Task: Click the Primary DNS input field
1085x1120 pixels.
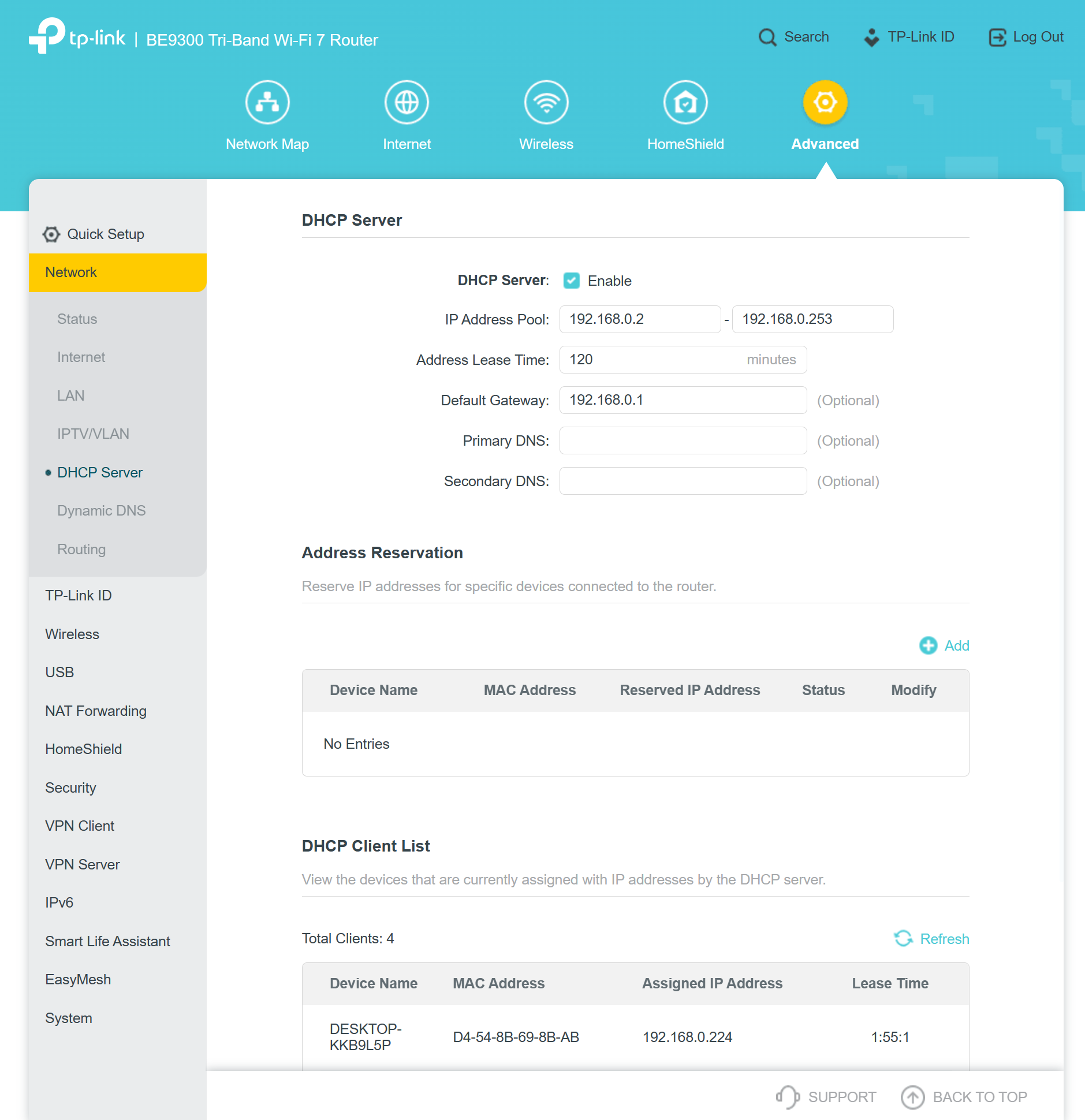Action: 683,440
